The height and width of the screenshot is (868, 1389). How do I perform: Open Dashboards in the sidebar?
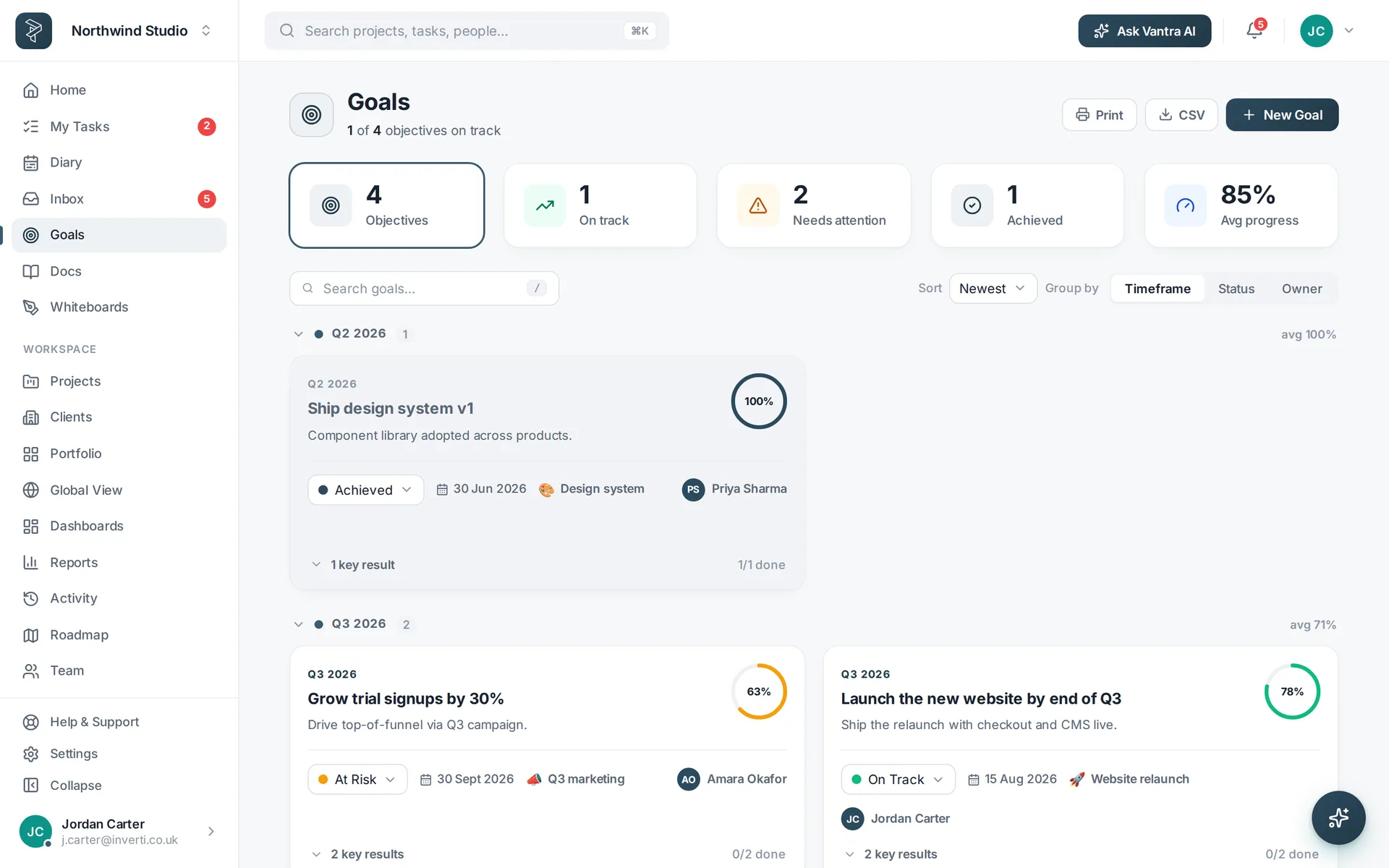click(119, 526)
